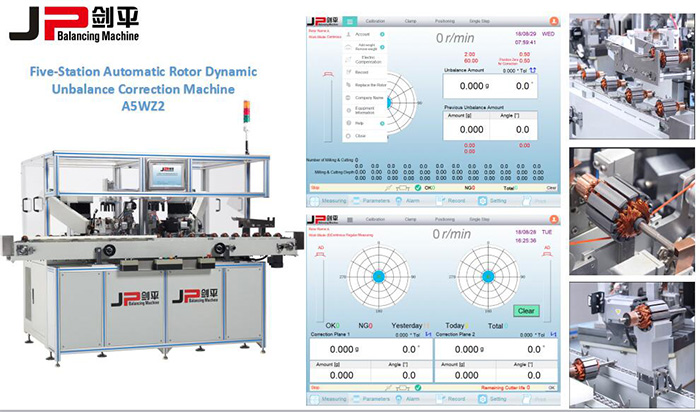Click the green checkmark status icon in bottom screen
Screen dimensions: 700x412
[x=418, y=387]
